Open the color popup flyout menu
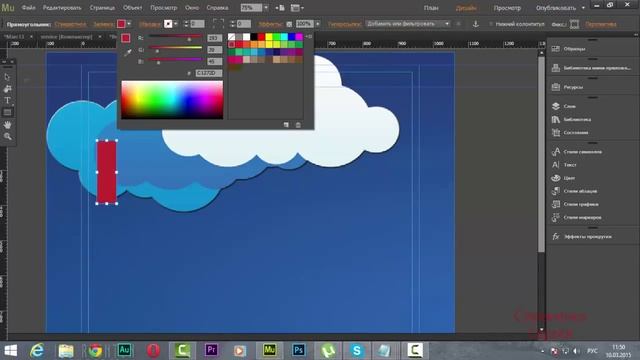Viewport: 640px width, 360px height. [x=309, y=37]
